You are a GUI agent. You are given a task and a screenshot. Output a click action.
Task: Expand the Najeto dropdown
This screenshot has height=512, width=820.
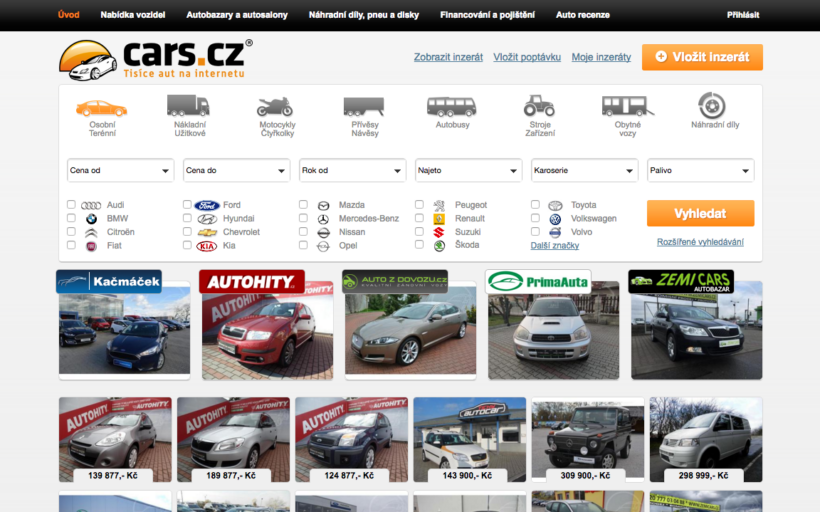(469, 170)
